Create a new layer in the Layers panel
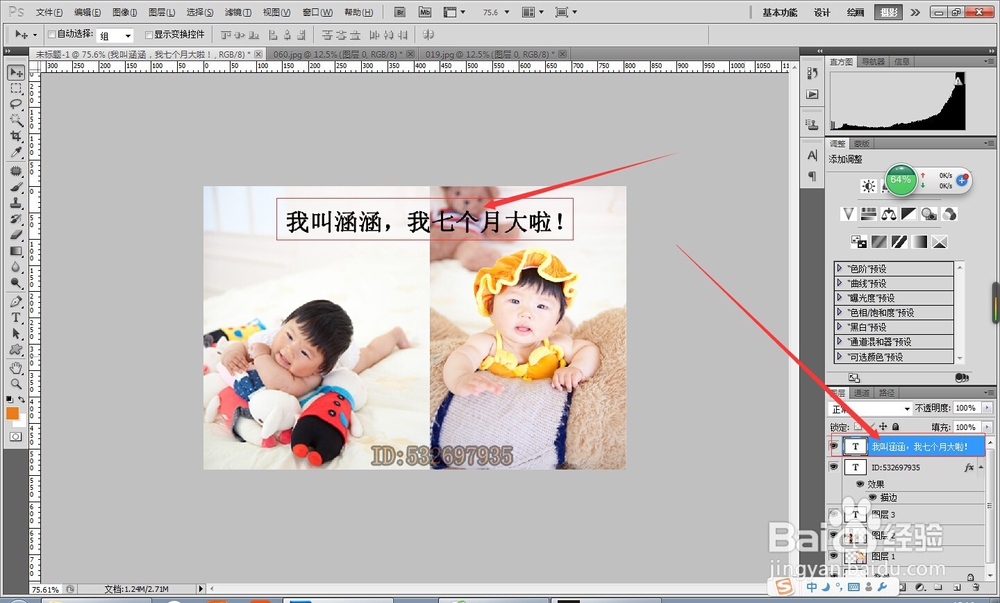The width and height of the screenshot is (1000, 603). click(x=957, y=587)
